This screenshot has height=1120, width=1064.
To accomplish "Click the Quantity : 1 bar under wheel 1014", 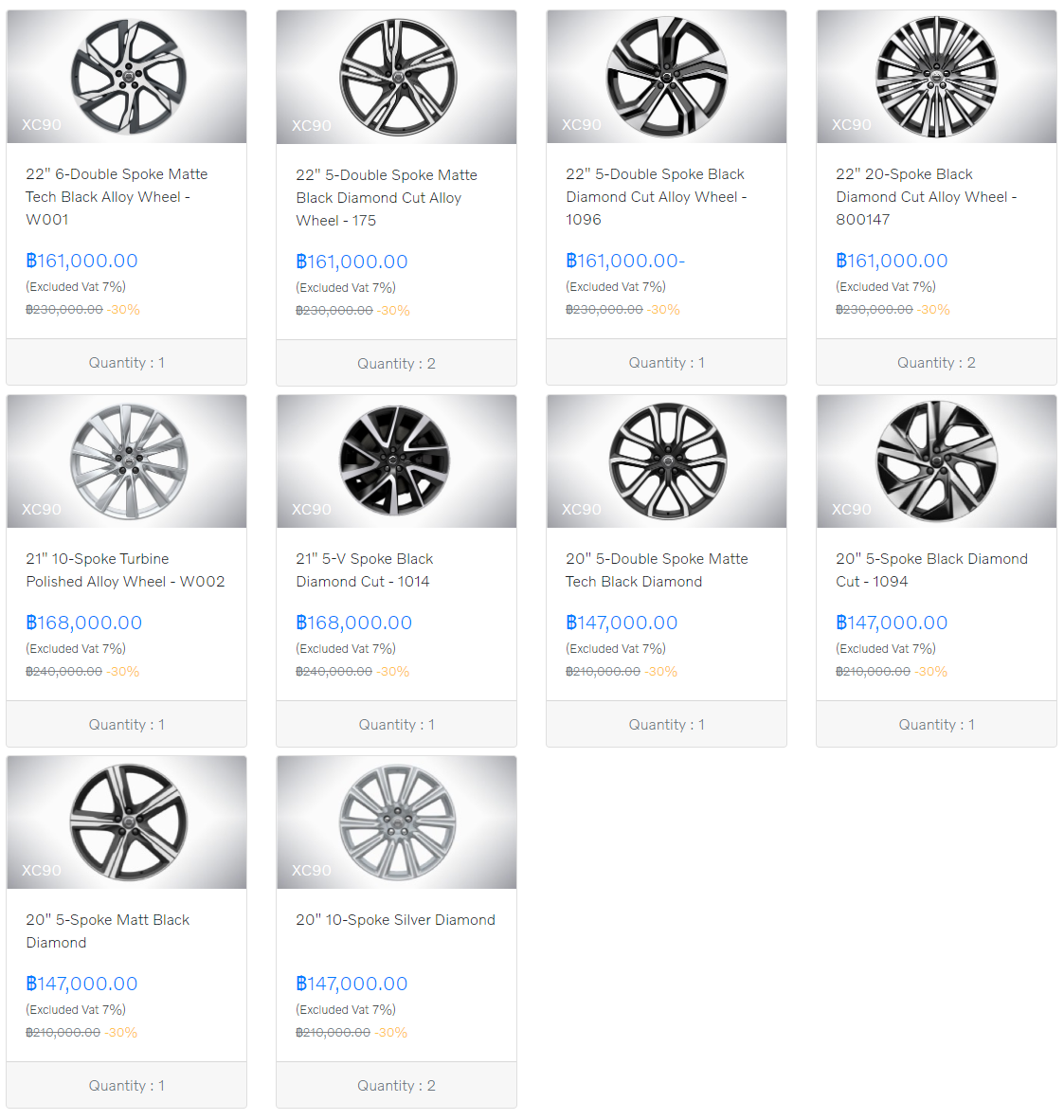I will click(396, 724).
